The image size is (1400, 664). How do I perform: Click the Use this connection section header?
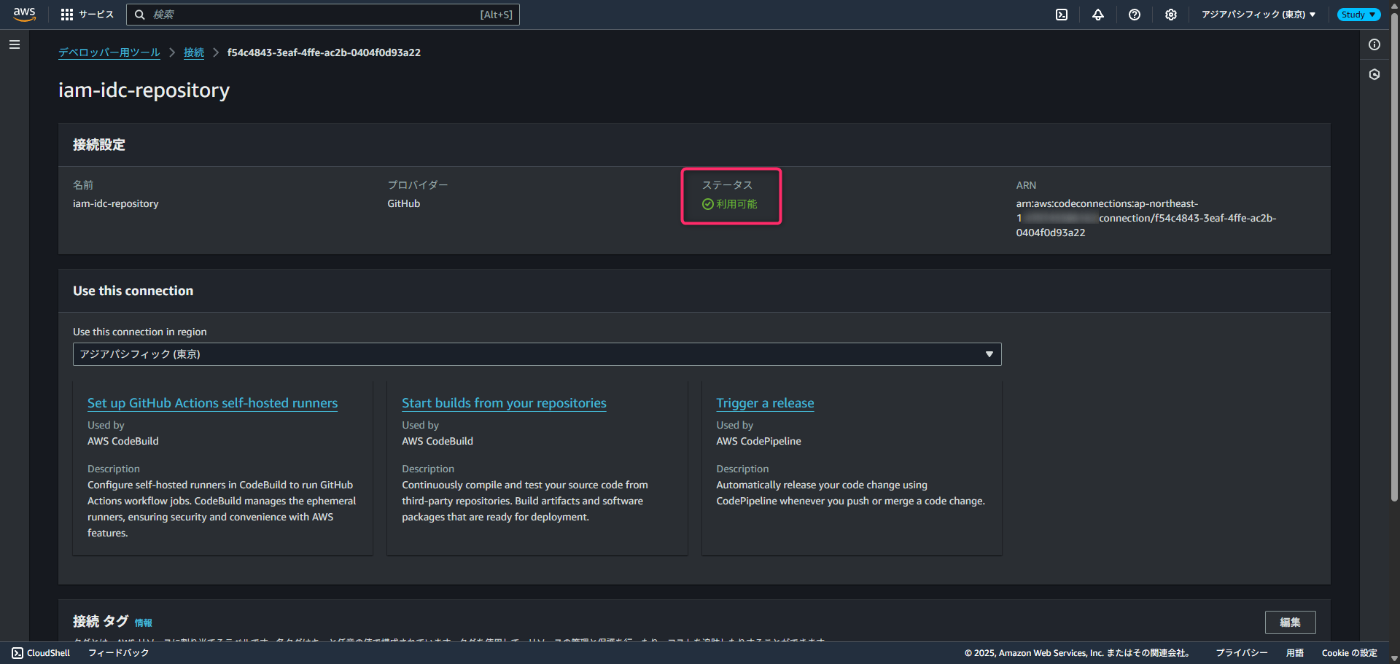[x=133, y=291]
